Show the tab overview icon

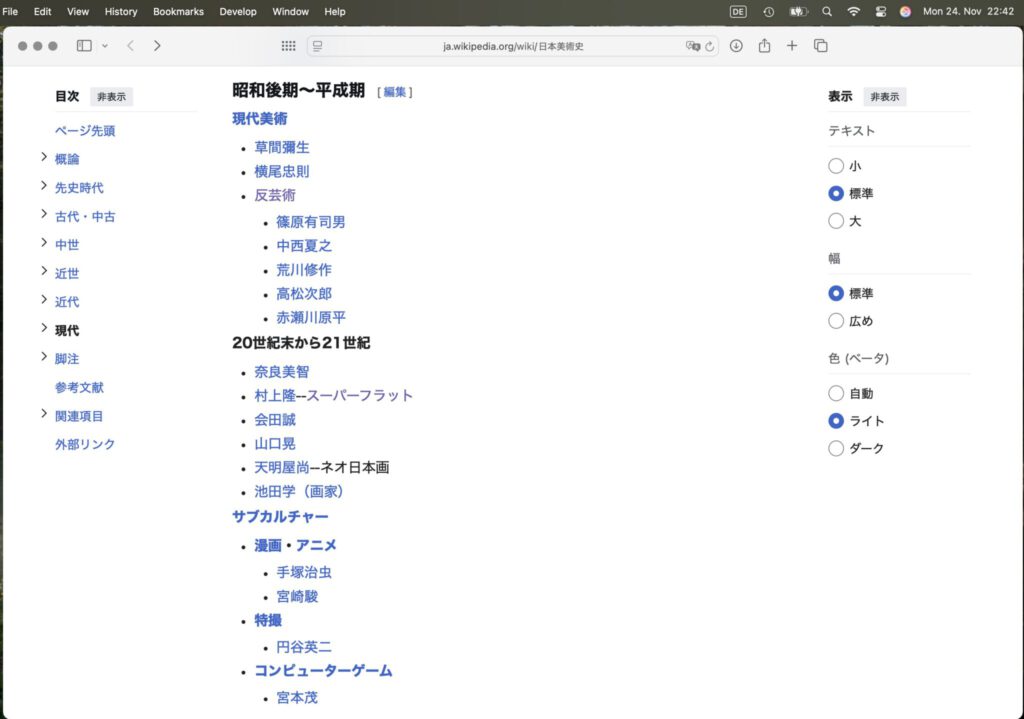[x=820, y=45]
